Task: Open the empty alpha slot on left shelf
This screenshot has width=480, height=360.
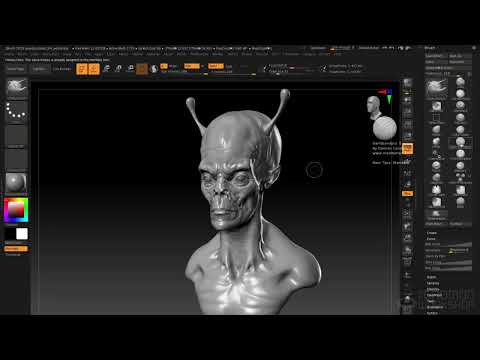Action: pyautogui.click(x=16, y=135)
